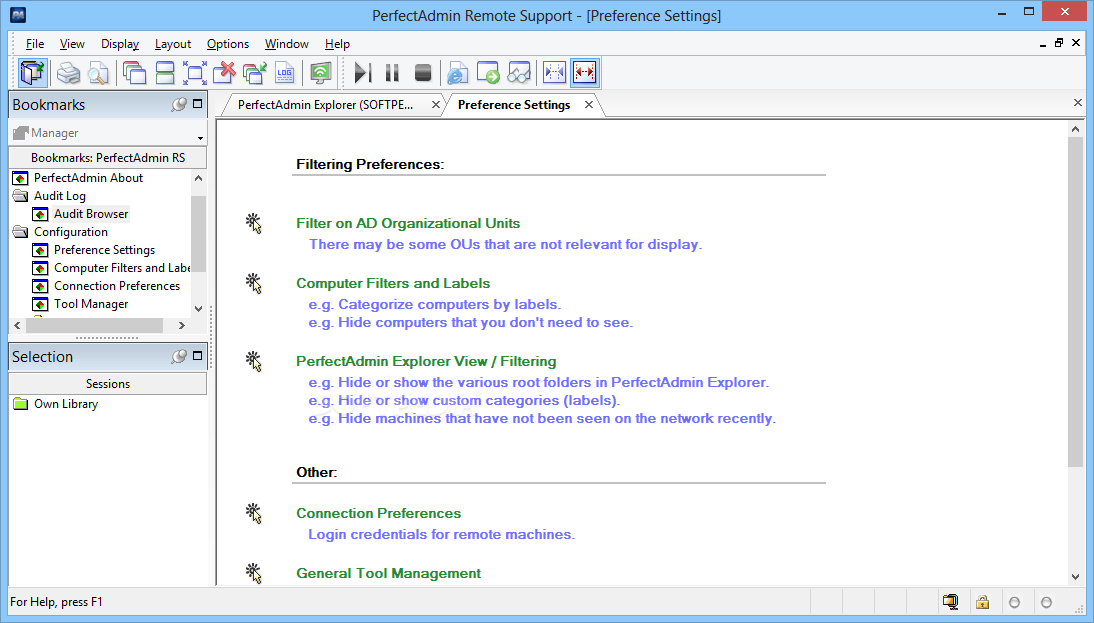Screen dimensions: 1094x623
Task: Click the last round status indicator
Action: (x=1046, y=602)
